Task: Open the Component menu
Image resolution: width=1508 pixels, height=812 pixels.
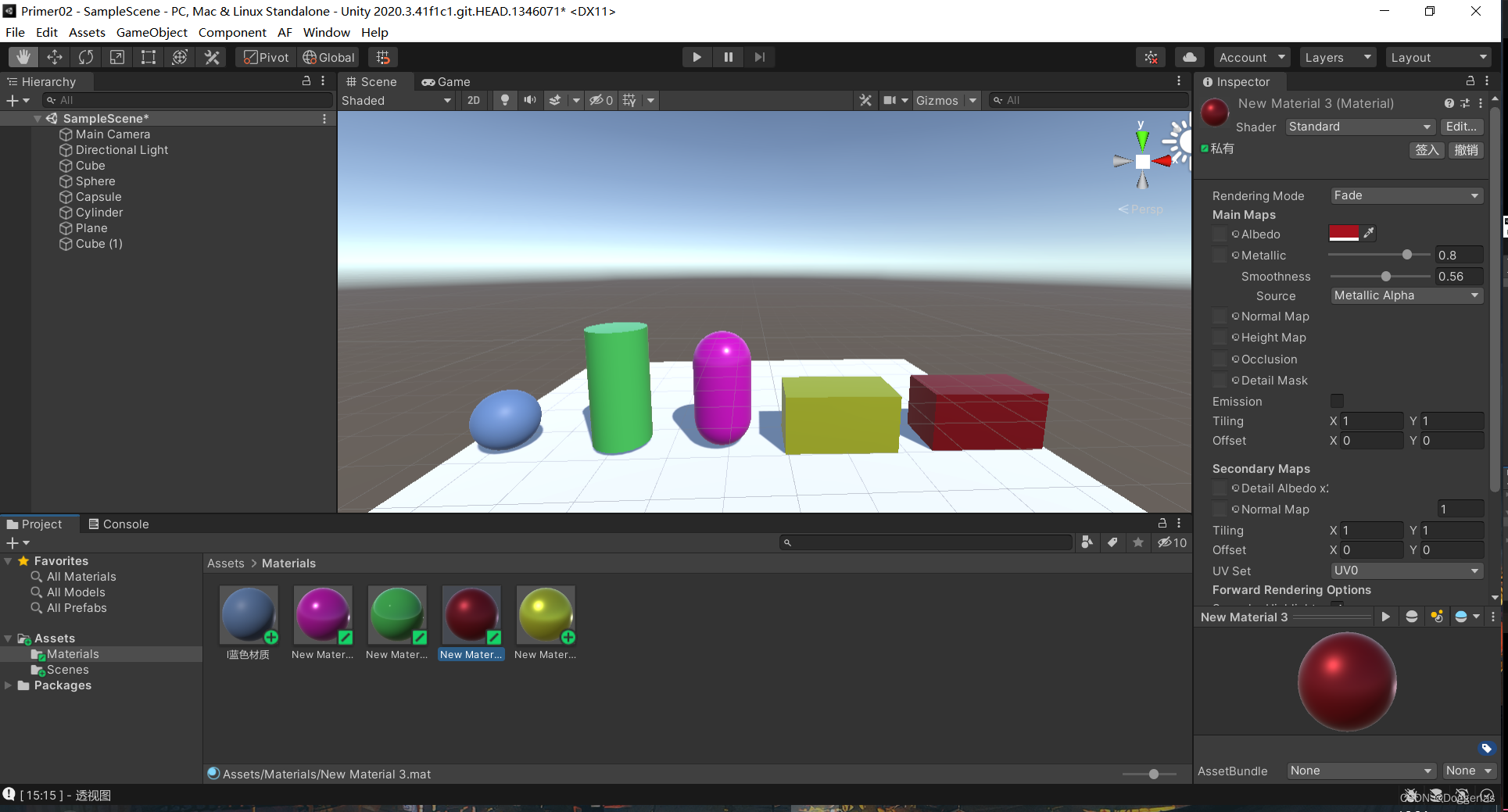Action: pyautogui.click(x=232, y=32)
